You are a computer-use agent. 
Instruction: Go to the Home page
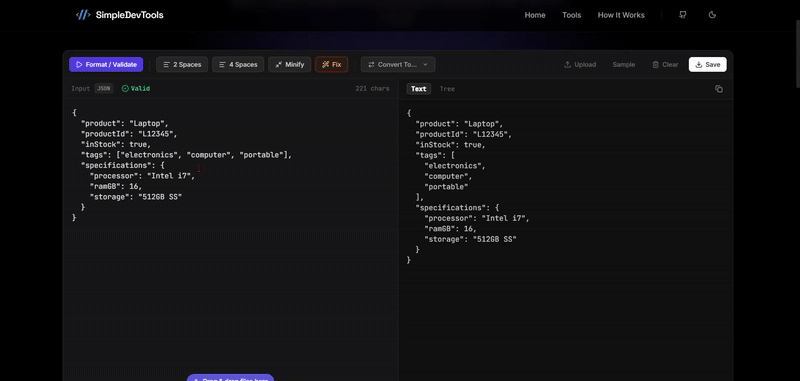point(535,15)
